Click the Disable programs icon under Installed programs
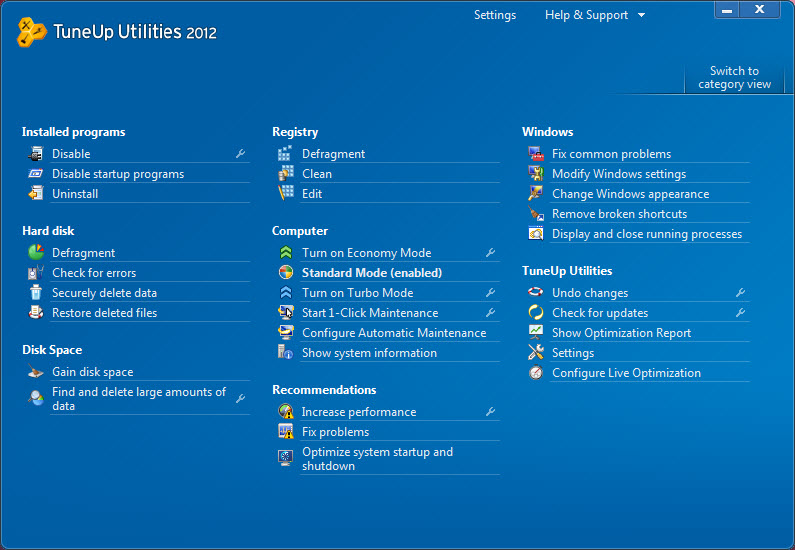795x550 pixels. (35, 154)
